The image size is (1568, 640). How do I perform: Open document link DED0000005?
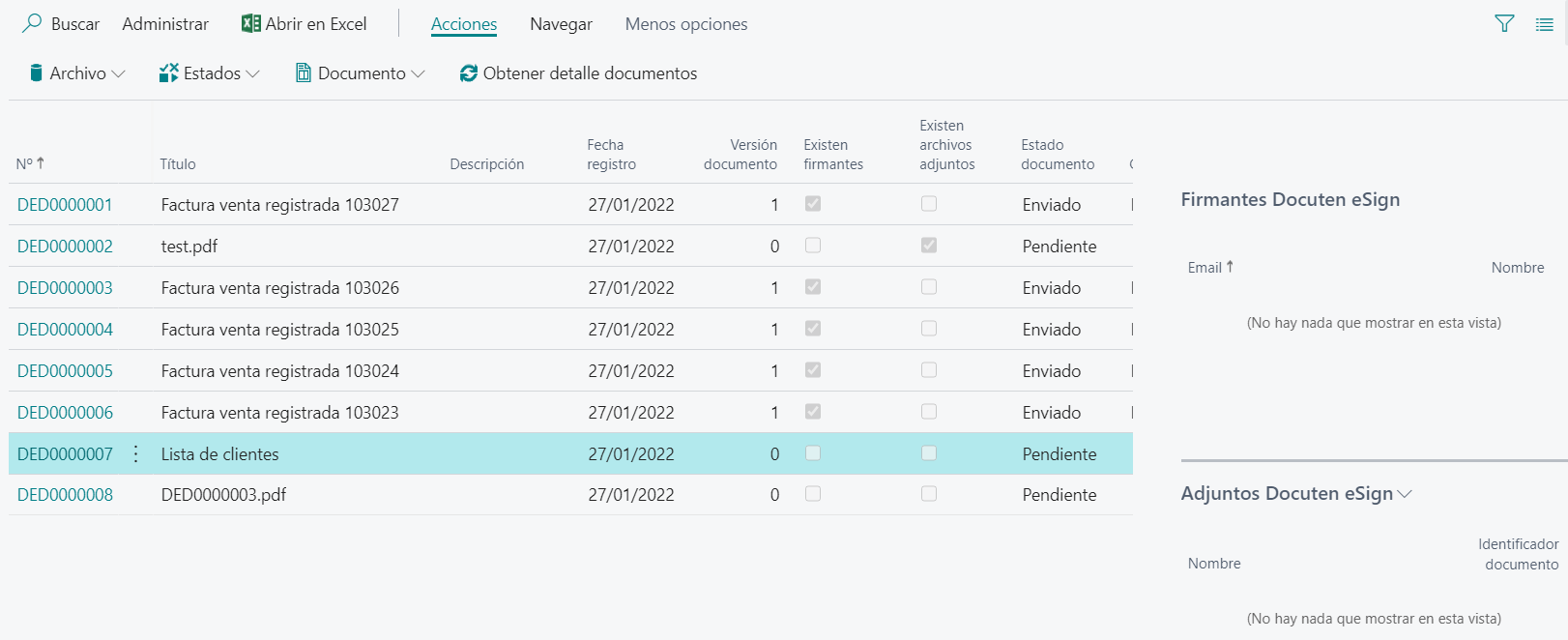coord(65,371)
